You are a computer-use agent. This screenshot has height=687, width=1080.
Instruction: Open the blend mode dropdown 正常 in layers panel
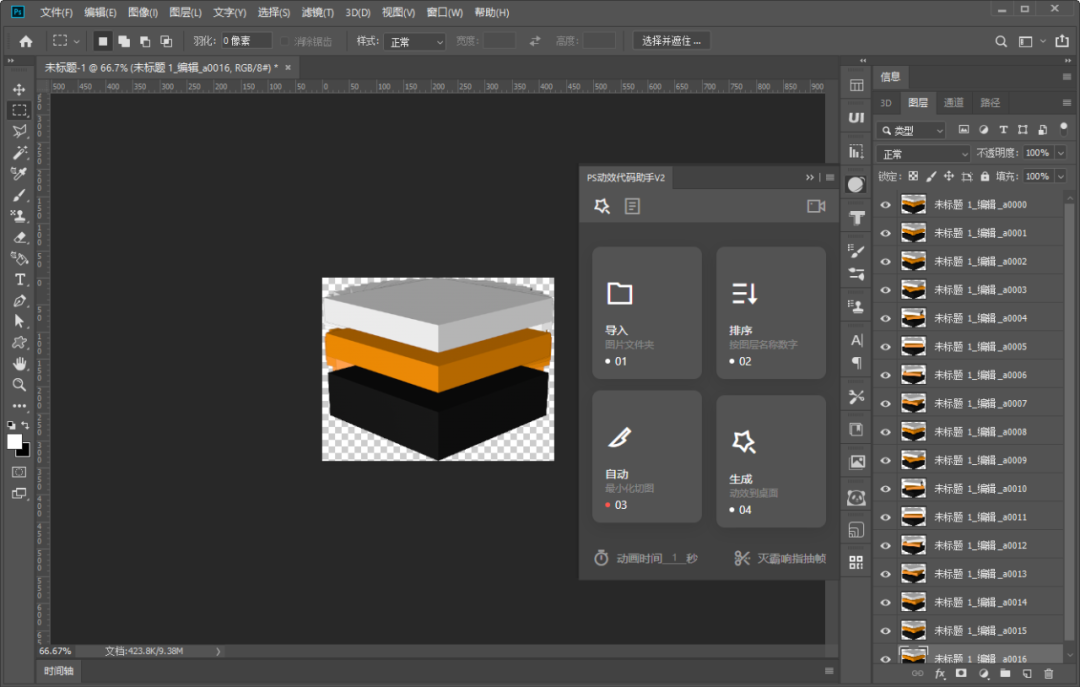(923, 154)
